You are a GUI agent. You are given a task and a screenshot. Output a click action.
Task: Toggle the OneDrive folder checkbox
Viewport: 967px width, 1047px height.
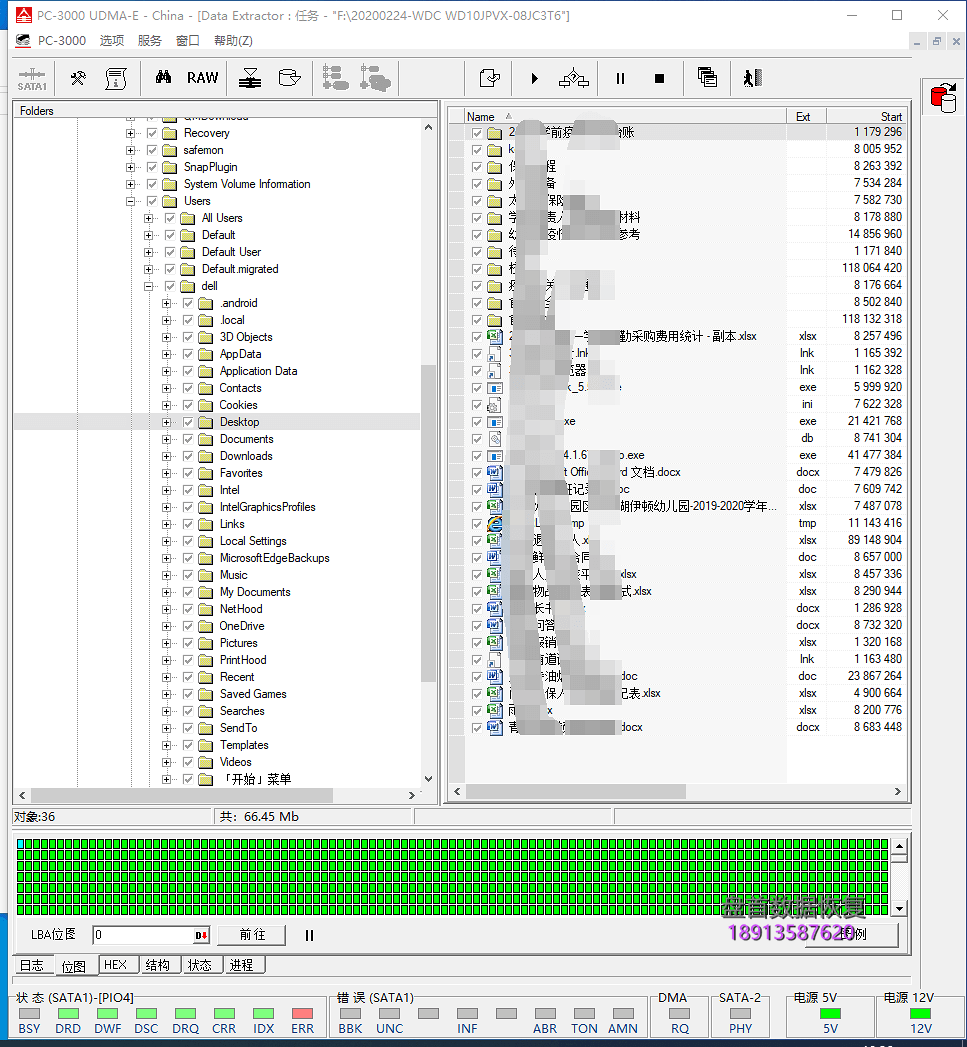pyautogui.click(x=188, y=626)
